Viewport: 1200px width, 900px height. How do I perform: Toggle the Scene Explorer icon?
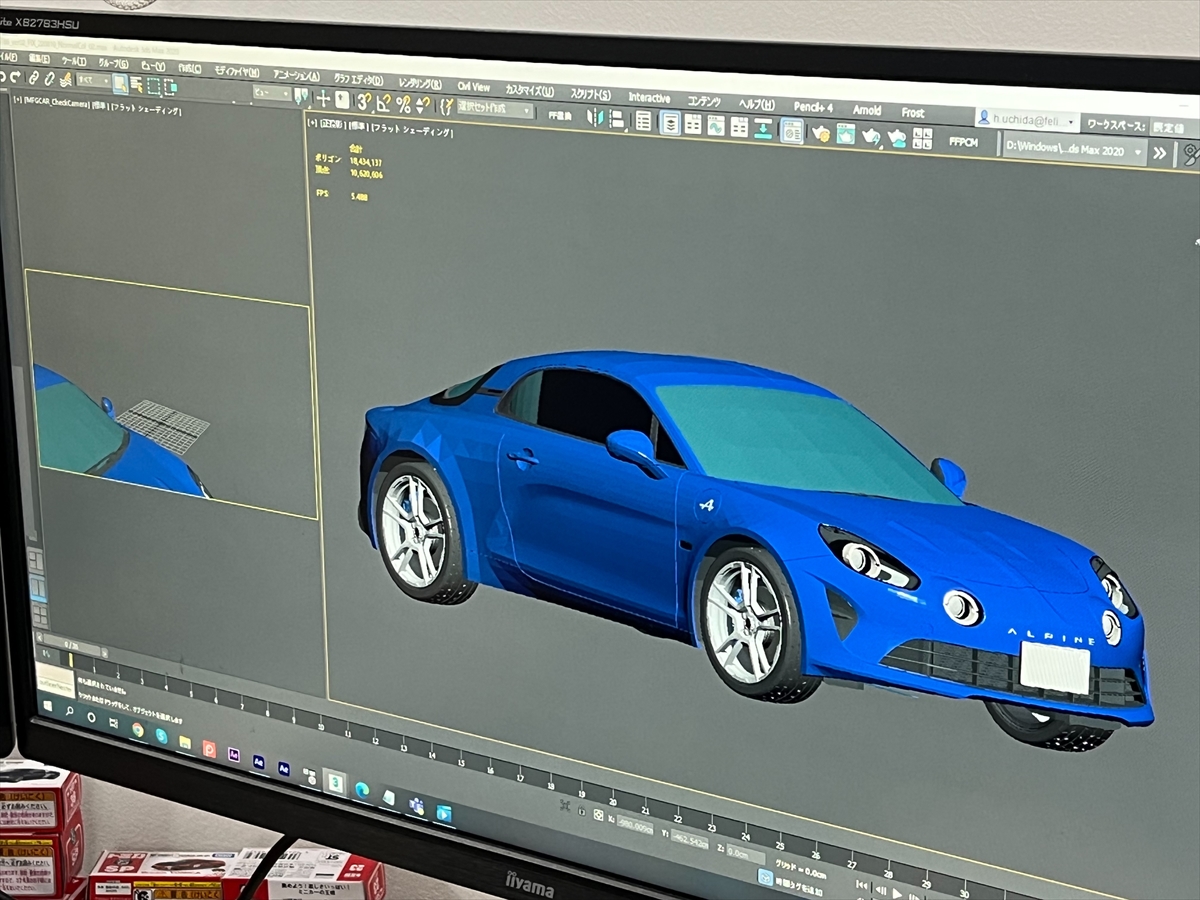point(643,120)
